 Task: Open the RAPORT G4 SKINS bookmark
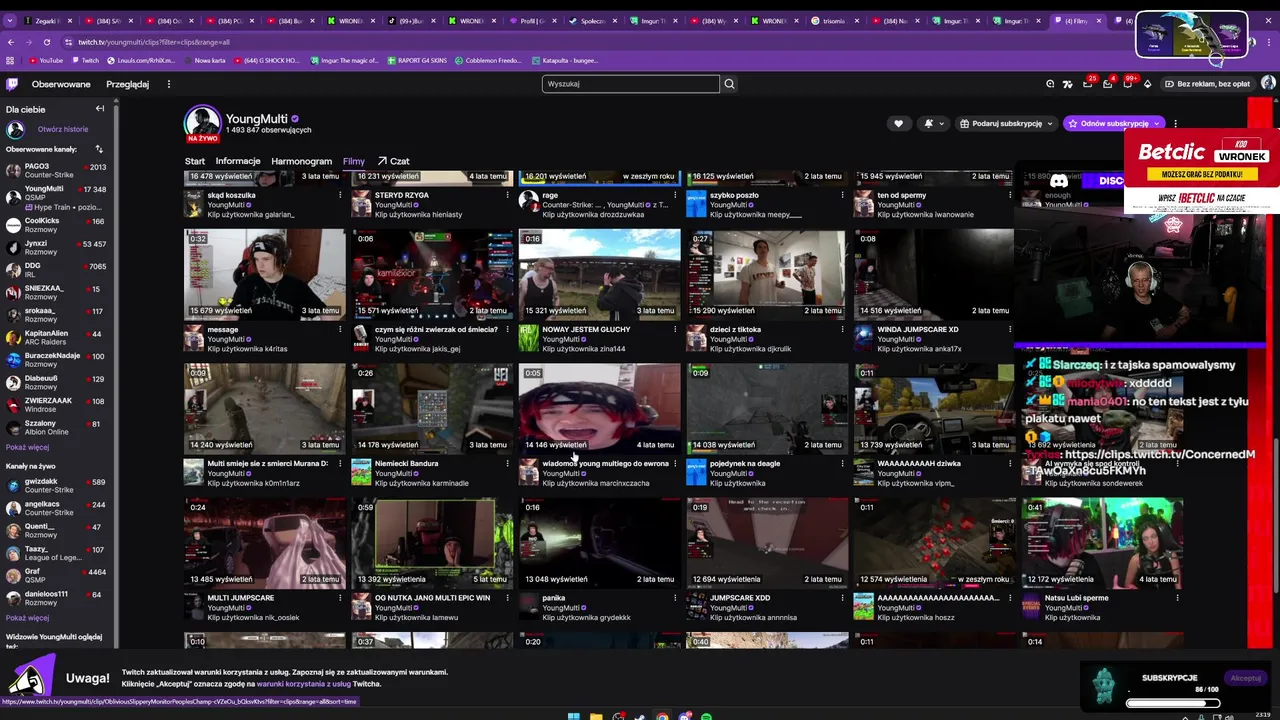(x=416, y=61)
